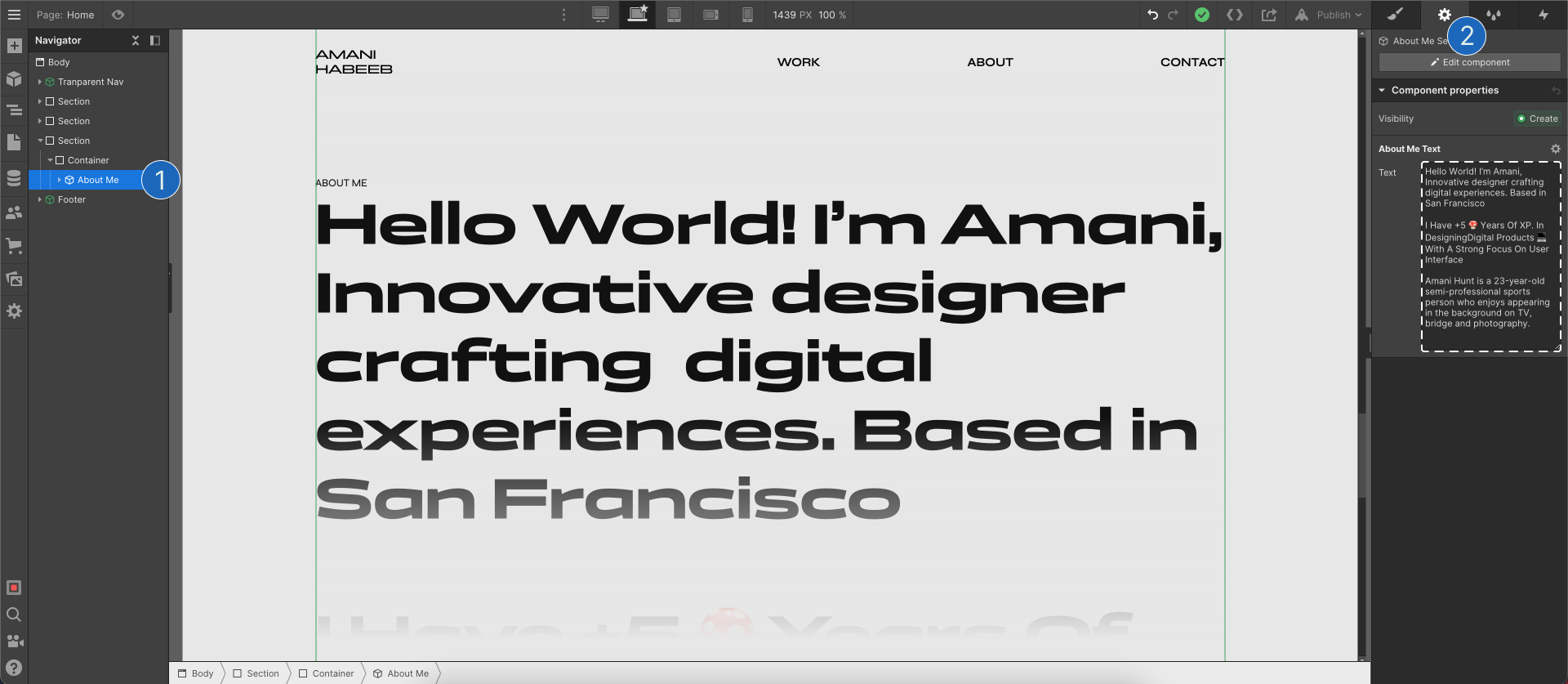Switch to the mobile portrait breakpoint

tap(747, 15)
